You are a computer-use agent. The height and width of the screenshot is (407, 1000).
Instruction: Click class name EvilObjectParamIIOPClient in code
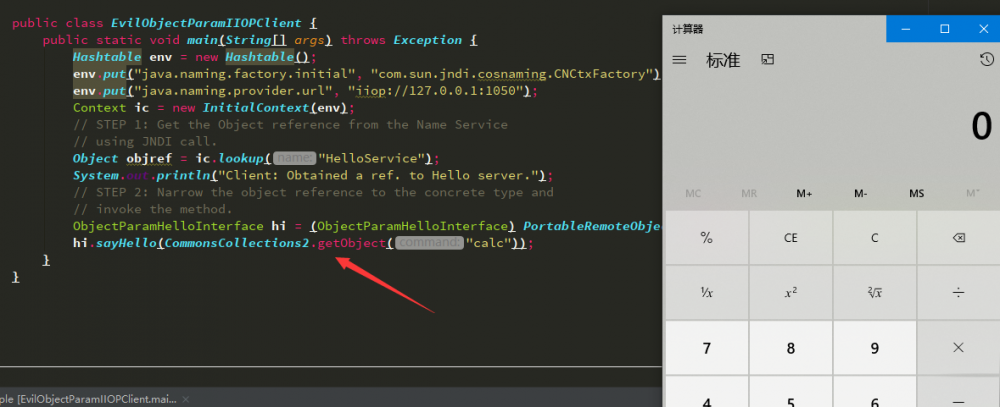[205, 23]
